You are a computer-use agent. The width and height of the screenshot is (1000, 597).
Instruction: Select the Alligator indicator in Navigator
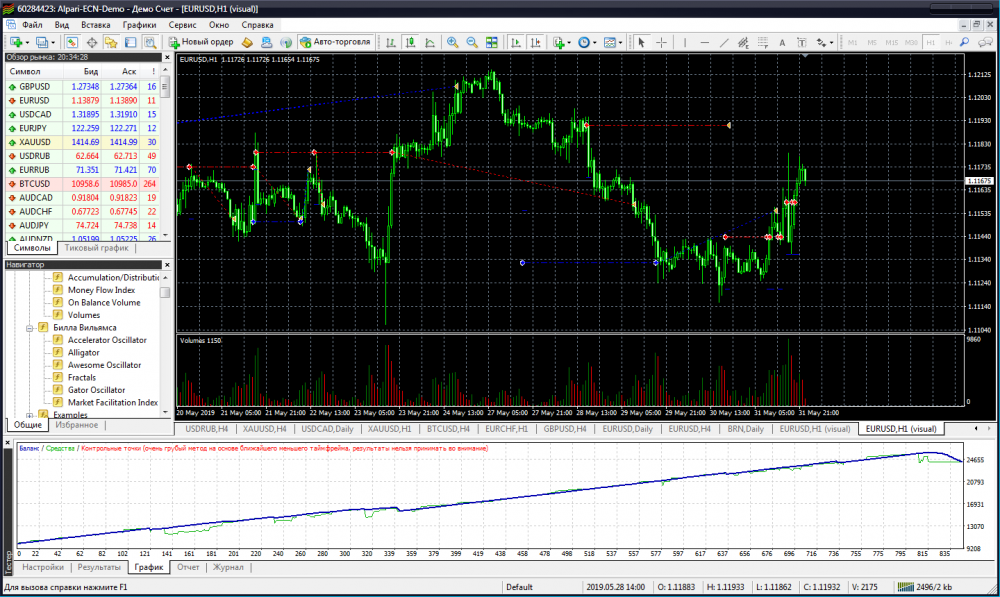pyautogui.click(x=83, y=353)
